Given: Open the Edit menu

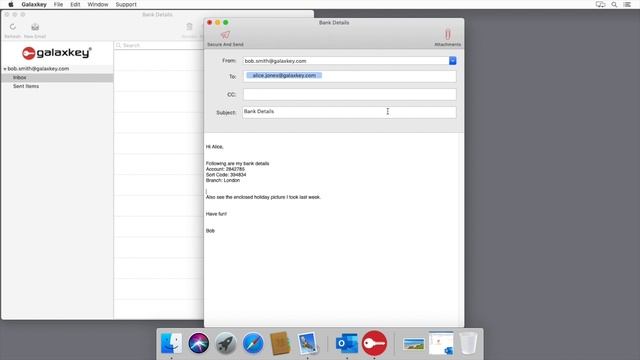Looking at the screenshot, I should coord(75,4).
